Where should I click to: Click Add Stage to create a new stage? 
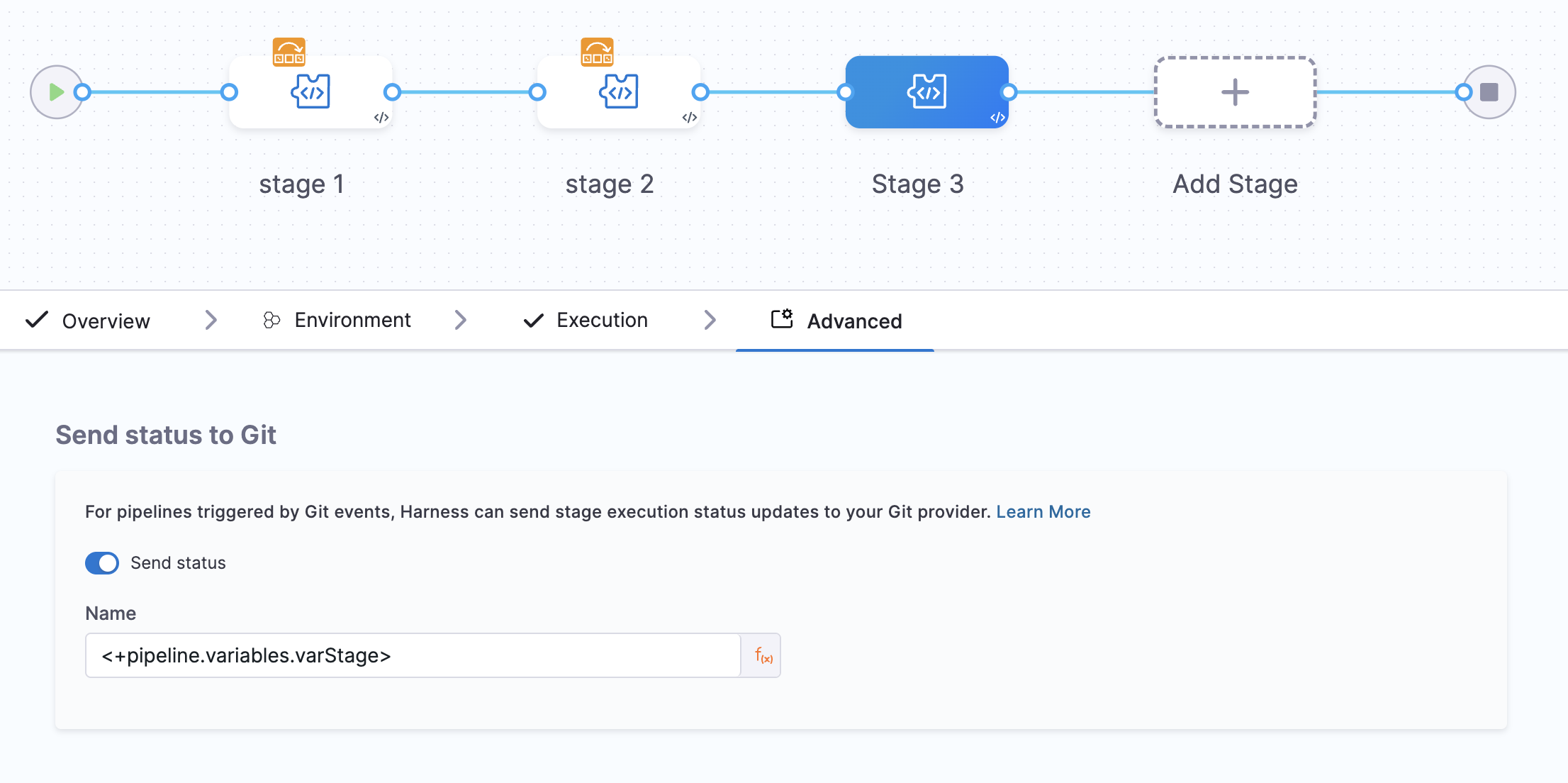coord(1234,91)
